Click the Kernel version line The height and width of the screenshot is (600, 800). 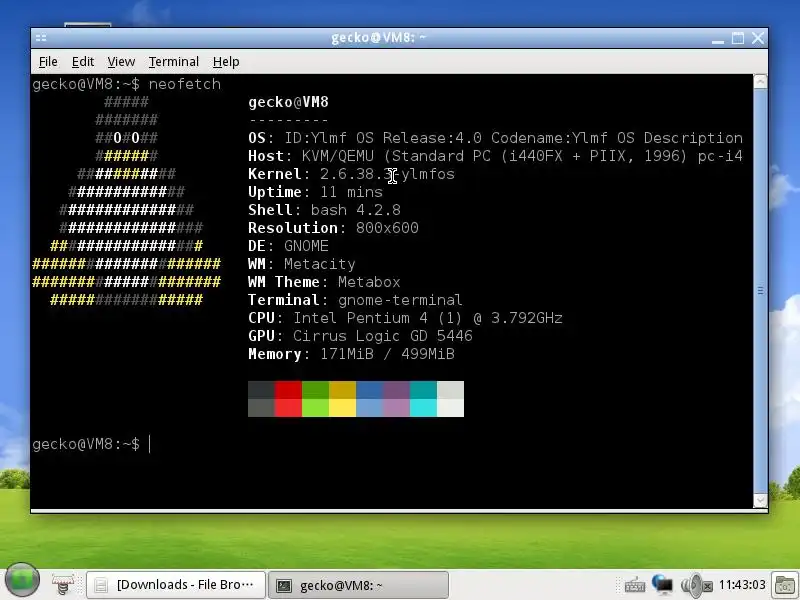click(x=351, y=174)
